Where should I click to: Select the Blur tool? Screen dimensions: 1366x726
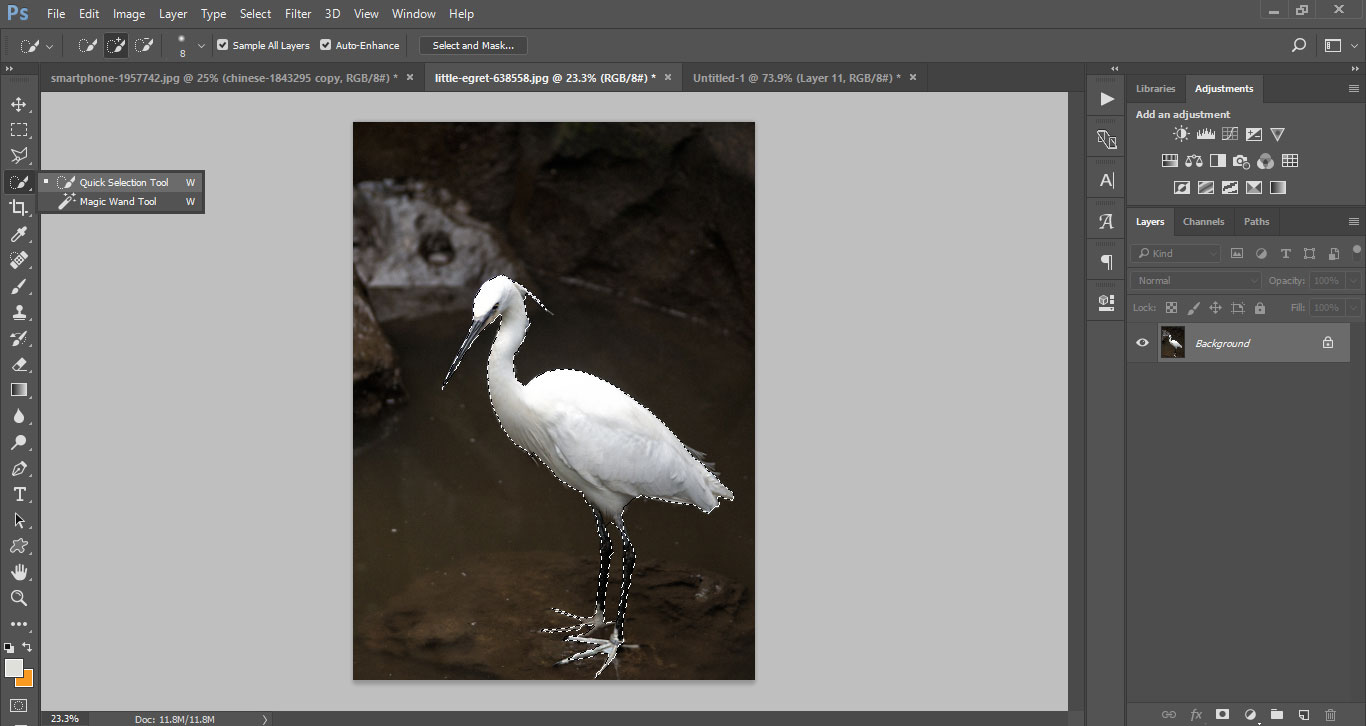18,416
